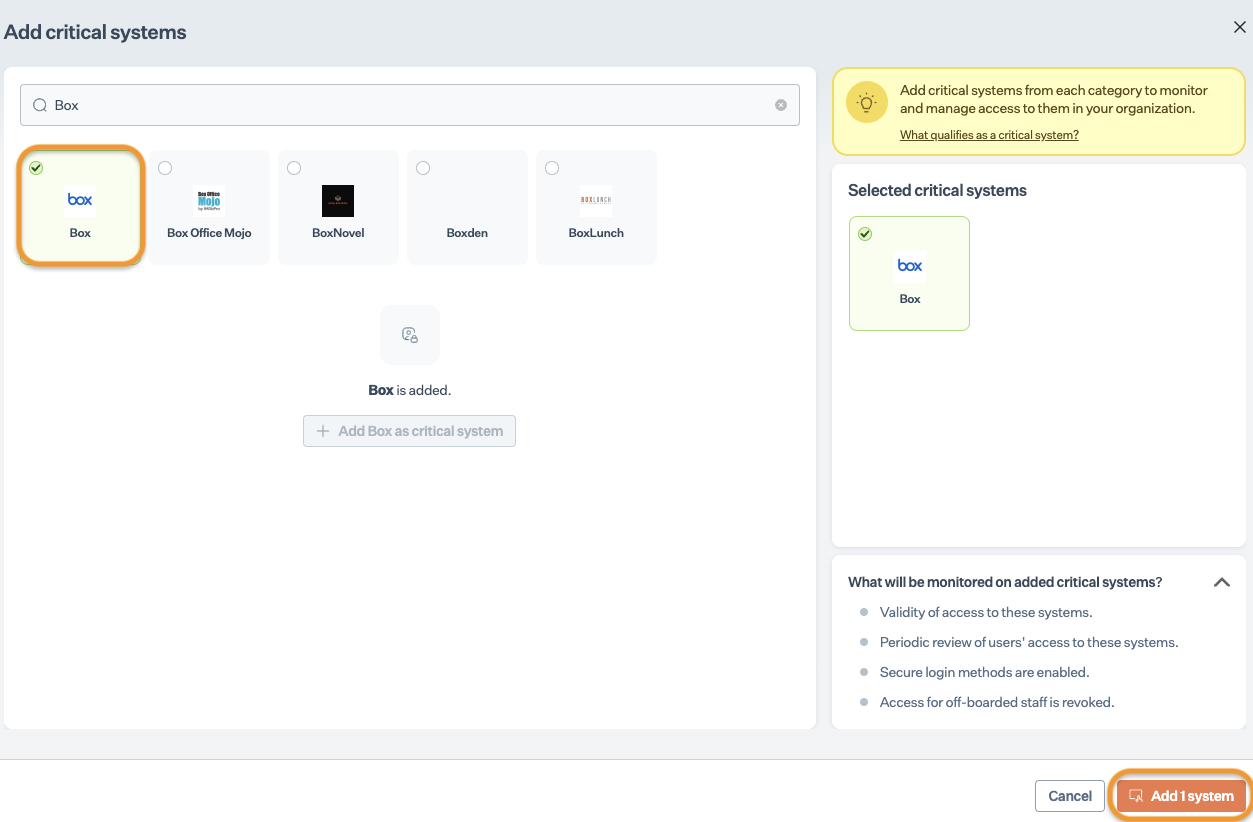This screenshot has height=822, width=1253.
Task: Click the 'Box is added.' message
Action: (x=410, y=390)
